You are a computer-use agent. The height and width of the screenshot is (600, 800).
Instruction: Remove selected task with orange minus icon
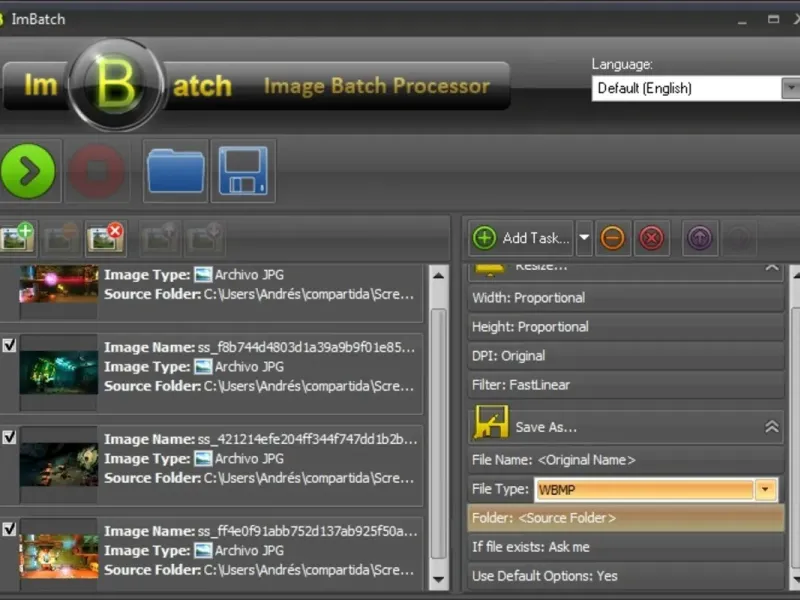[612, 238]
